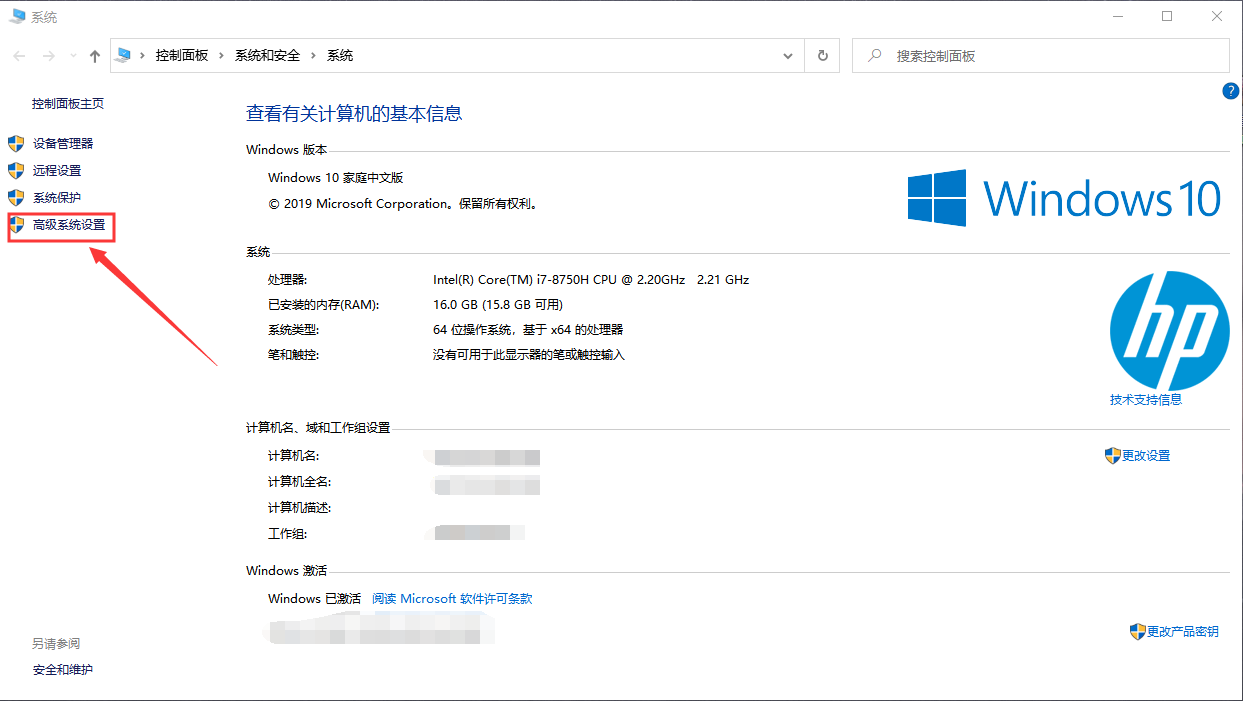Expand chevron after 系统和安全 in address bar
Screen dimensions: 1243x701
tap(313, 56)
